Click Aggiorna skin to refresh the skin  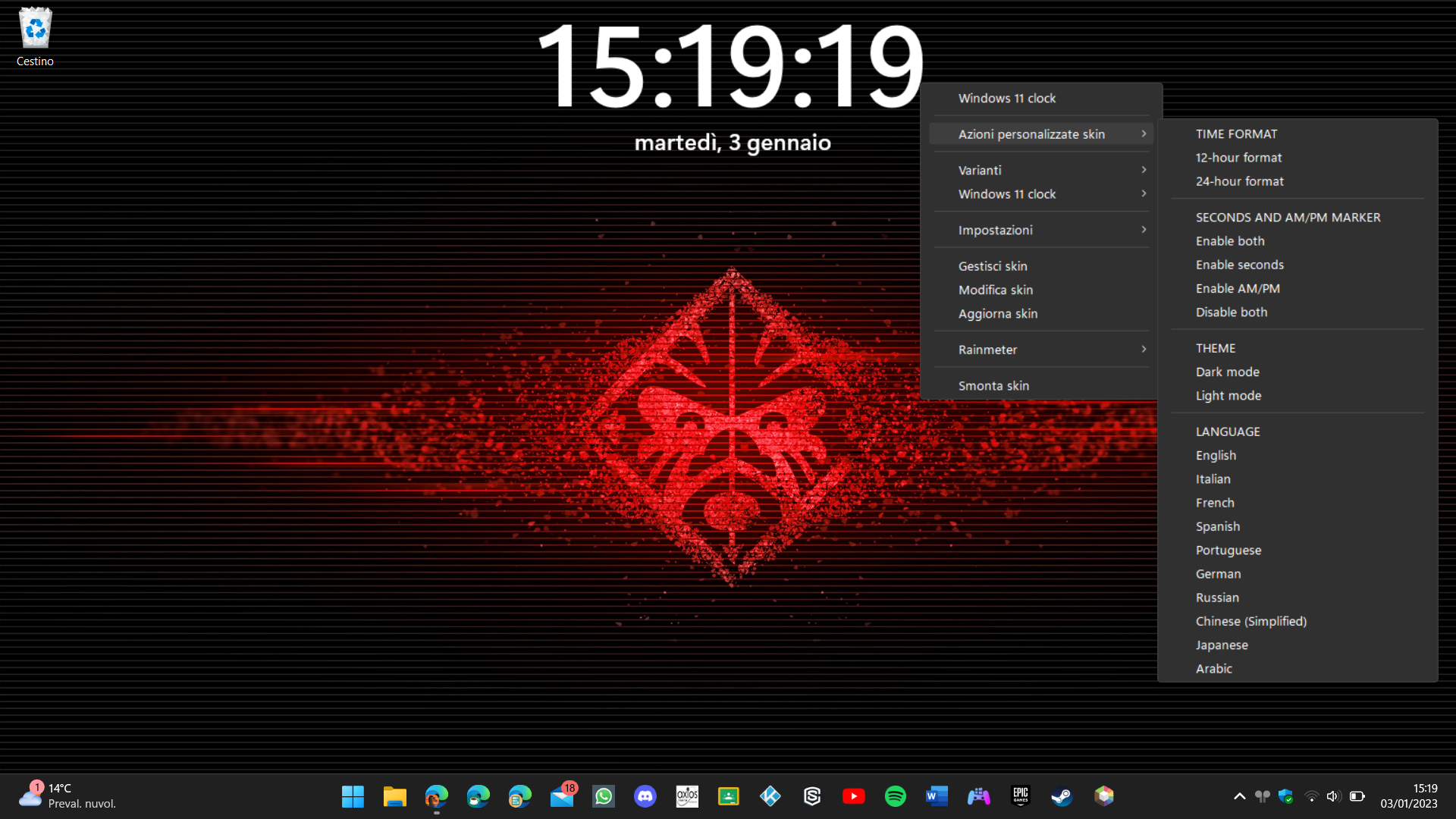(x=998, y=313)
